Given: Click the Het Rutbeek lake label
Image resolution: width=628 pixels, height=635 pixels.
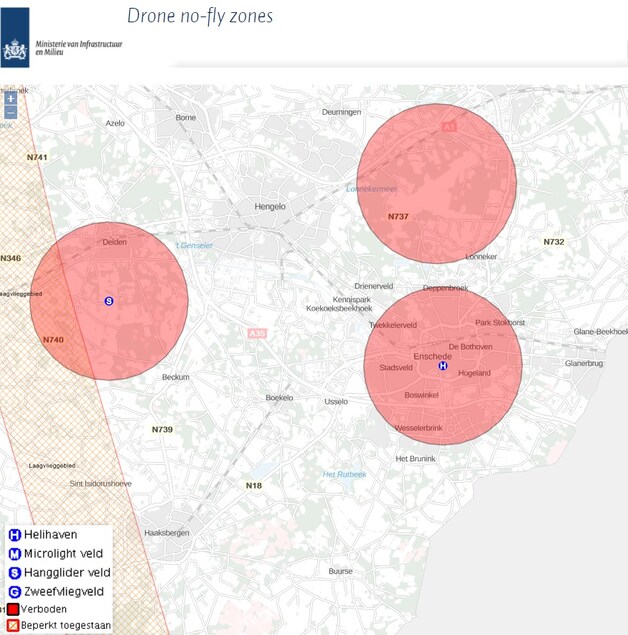Looking at the screenshot, I should click(345, 475).
